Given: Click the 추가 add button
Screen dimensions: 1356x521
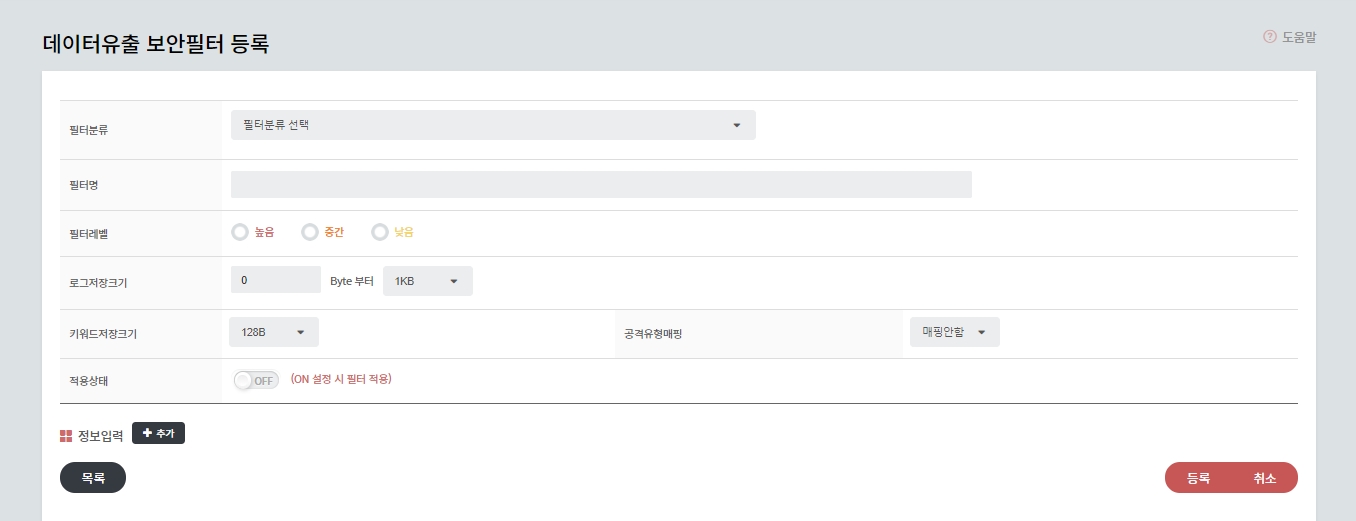Looking at the screenshot, I should click(x=158, y=433).
